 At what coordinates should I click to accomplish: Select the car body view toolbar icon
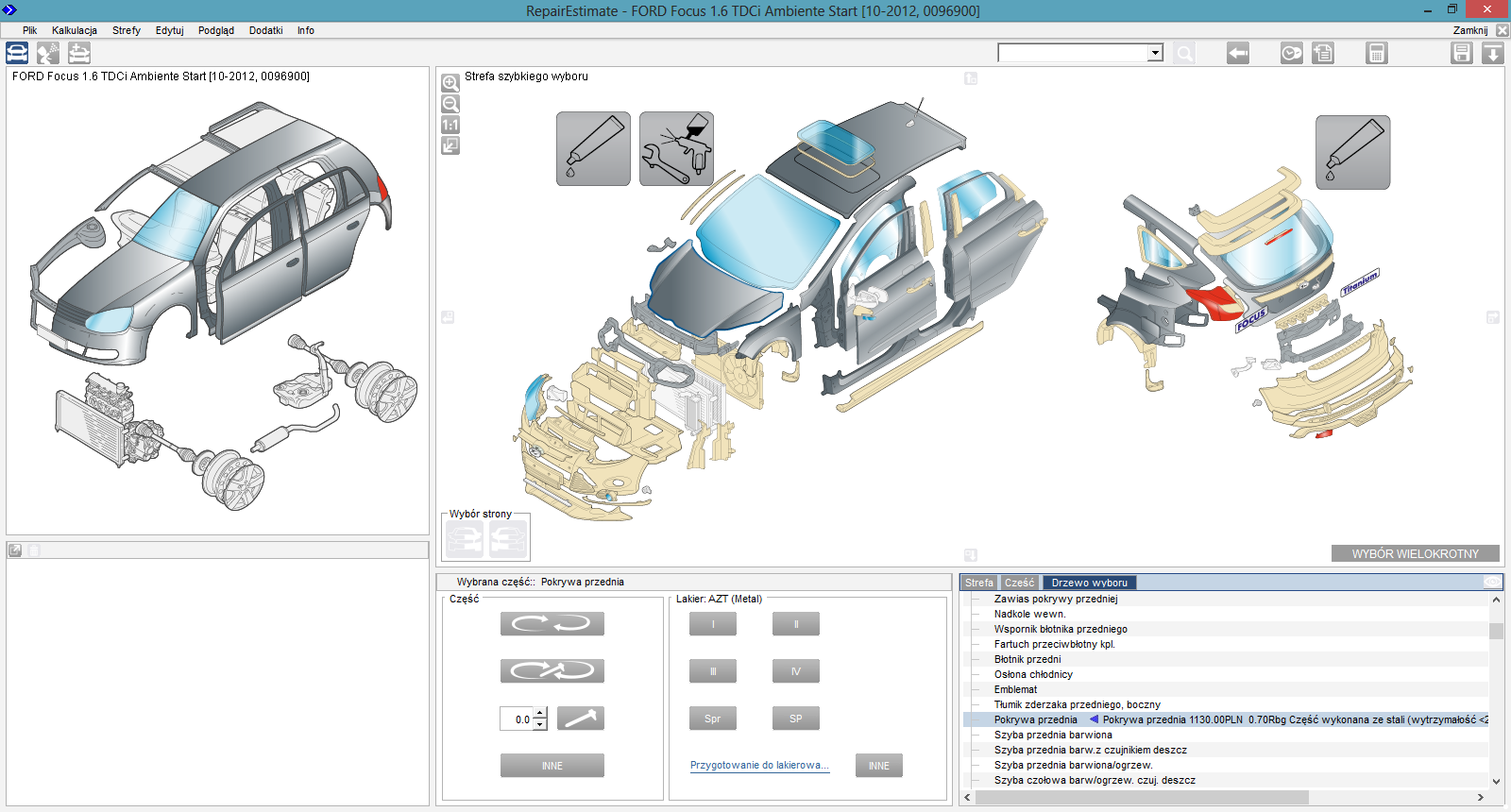[x=17, y=53]
